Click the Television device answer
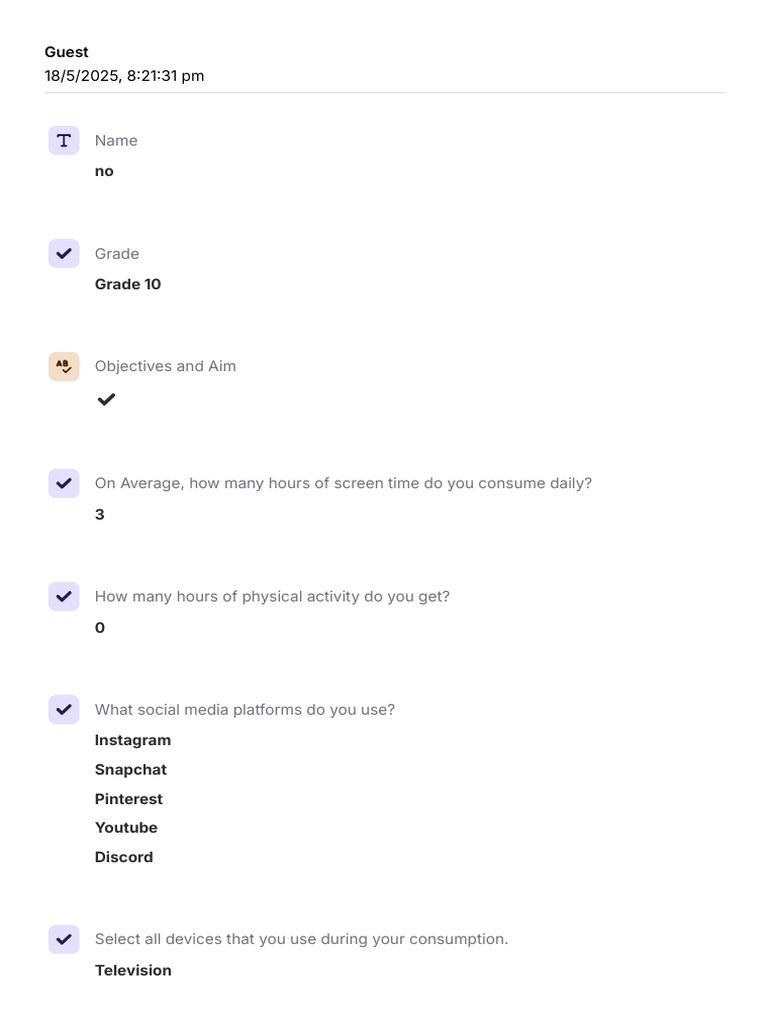Screen dimensions: 768x1024 133,970
